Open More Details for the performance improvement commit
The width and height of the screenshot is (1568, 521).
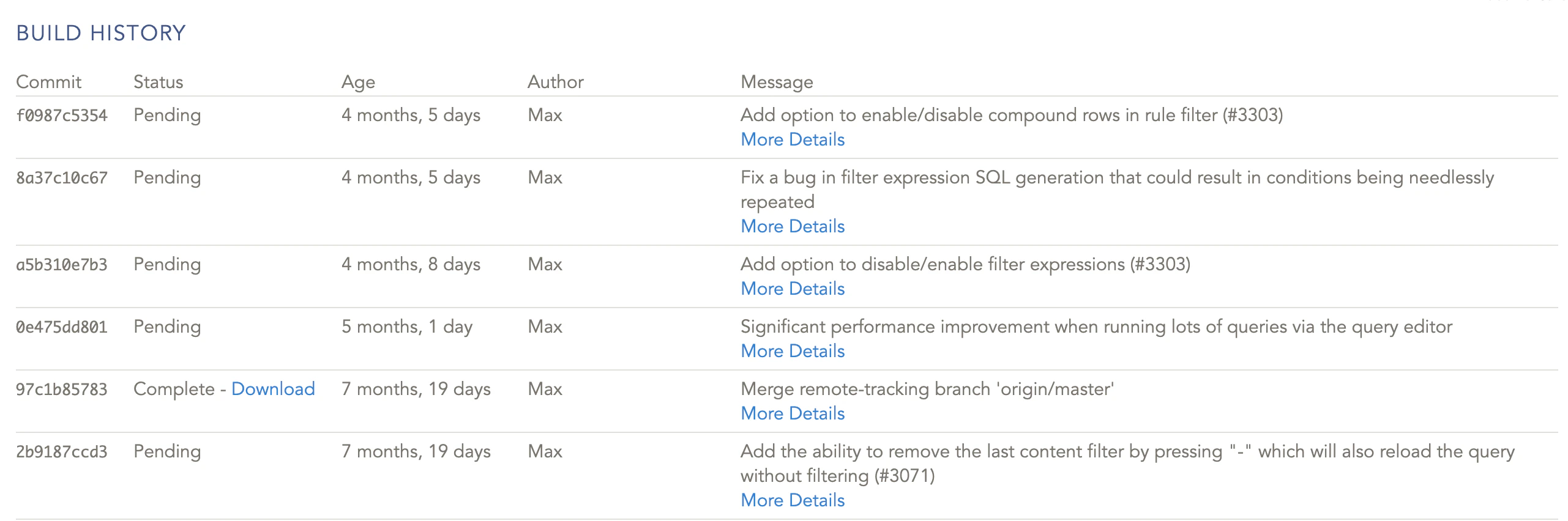[x=792, y=351]
